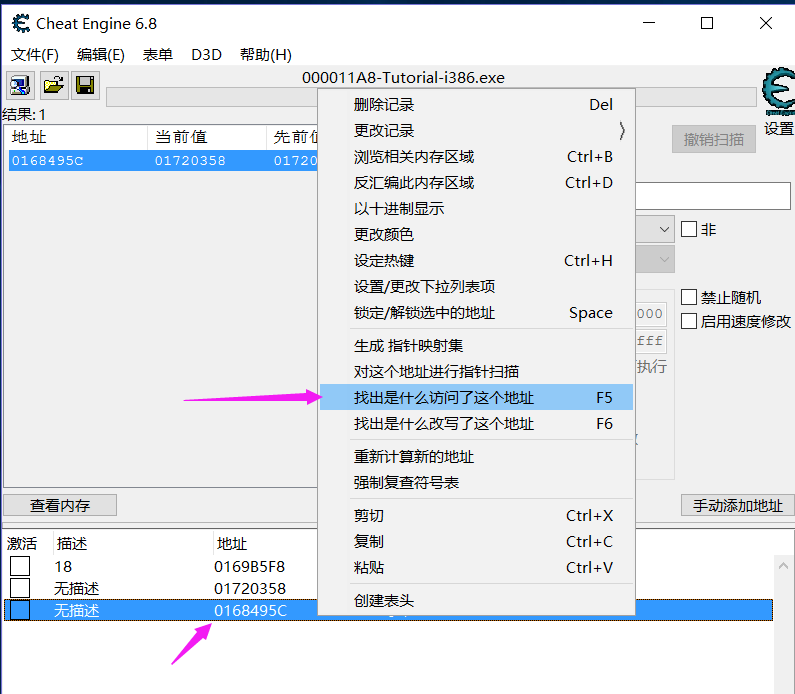795x694 pixels.
Task: Click the address list scrollbar up arrow
Action: 783,566
